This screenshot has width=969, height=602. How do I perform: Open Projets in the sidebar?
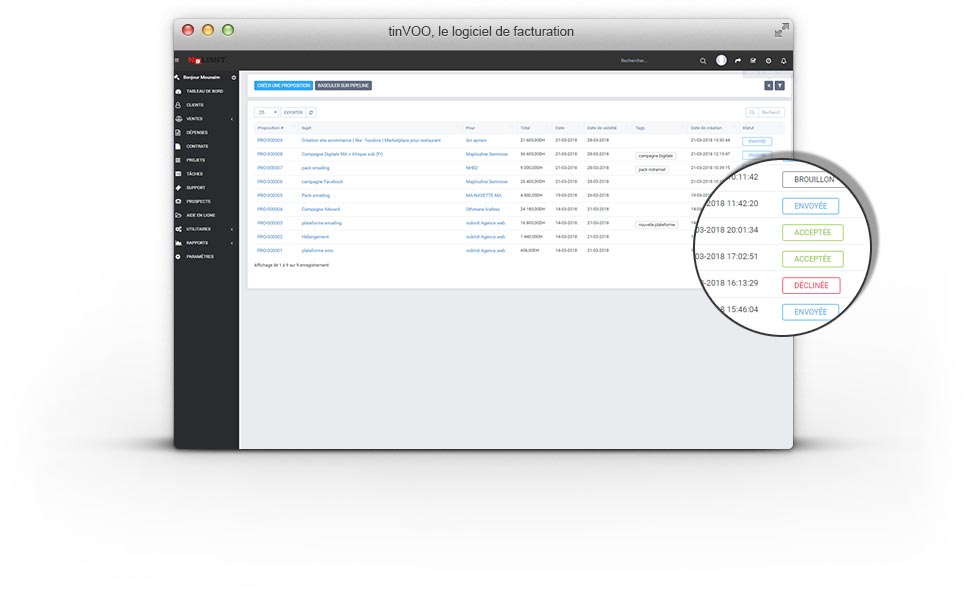195,160
